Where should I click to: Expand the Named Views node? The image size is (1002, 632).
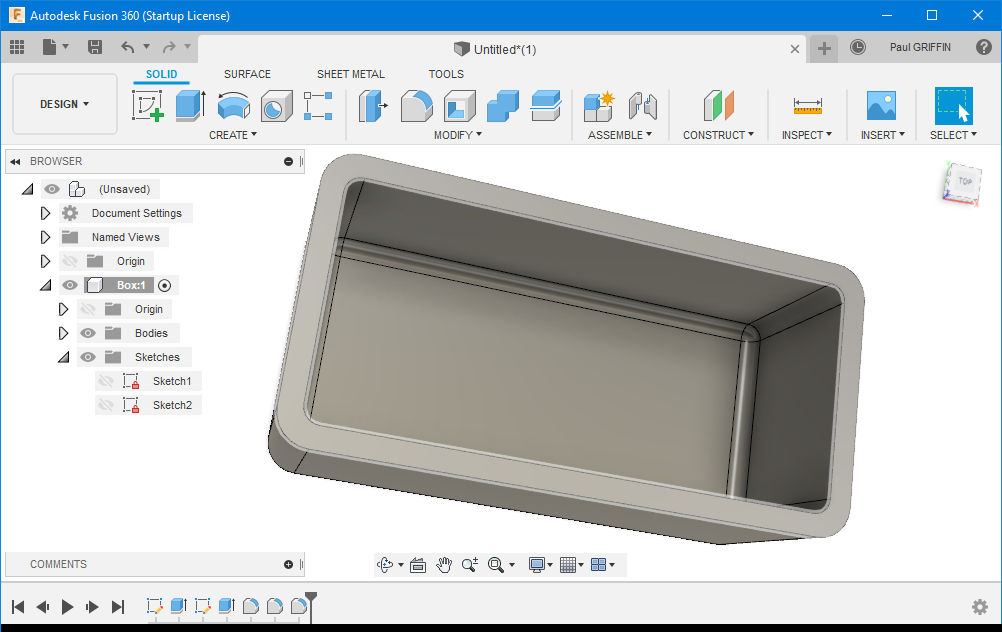[45, 237]
